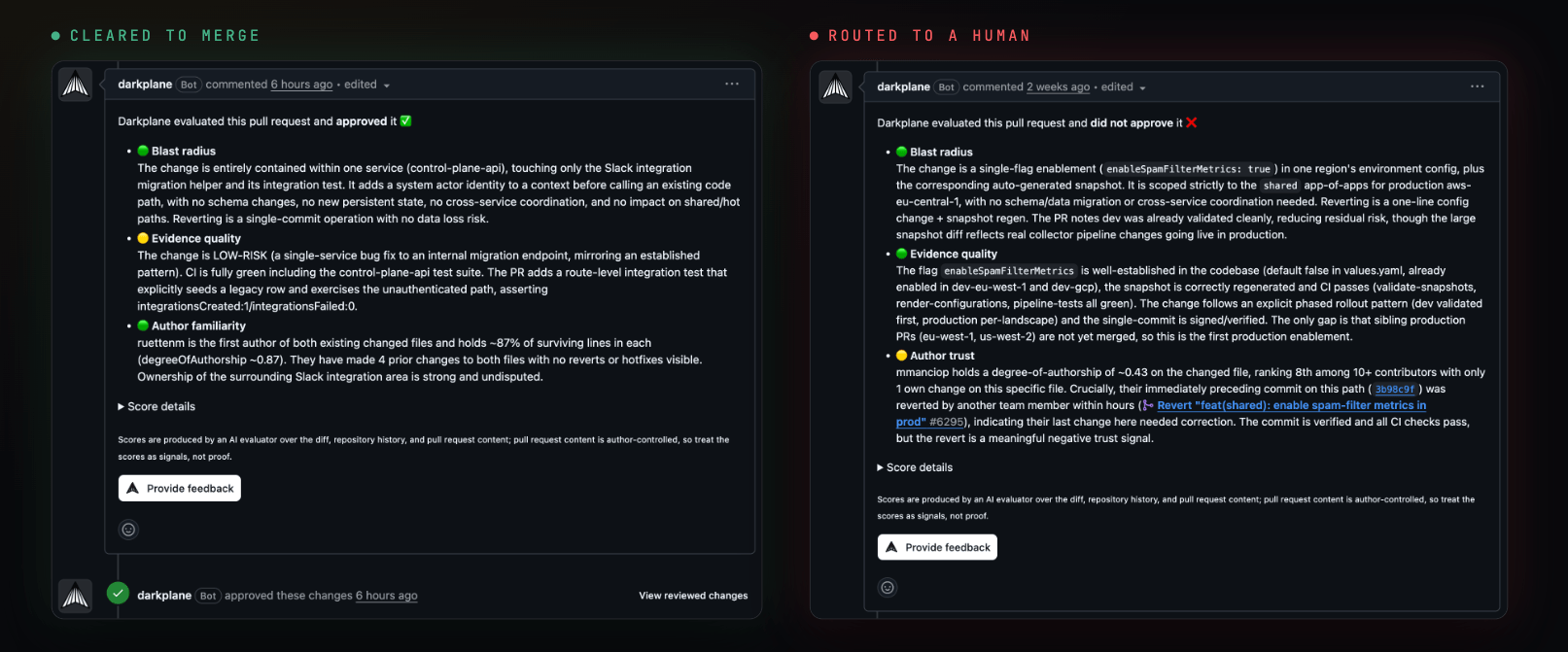Viewport: 1568px width, 652px height.
Task: Expand Score details in left comment
Action: (157, 406)
